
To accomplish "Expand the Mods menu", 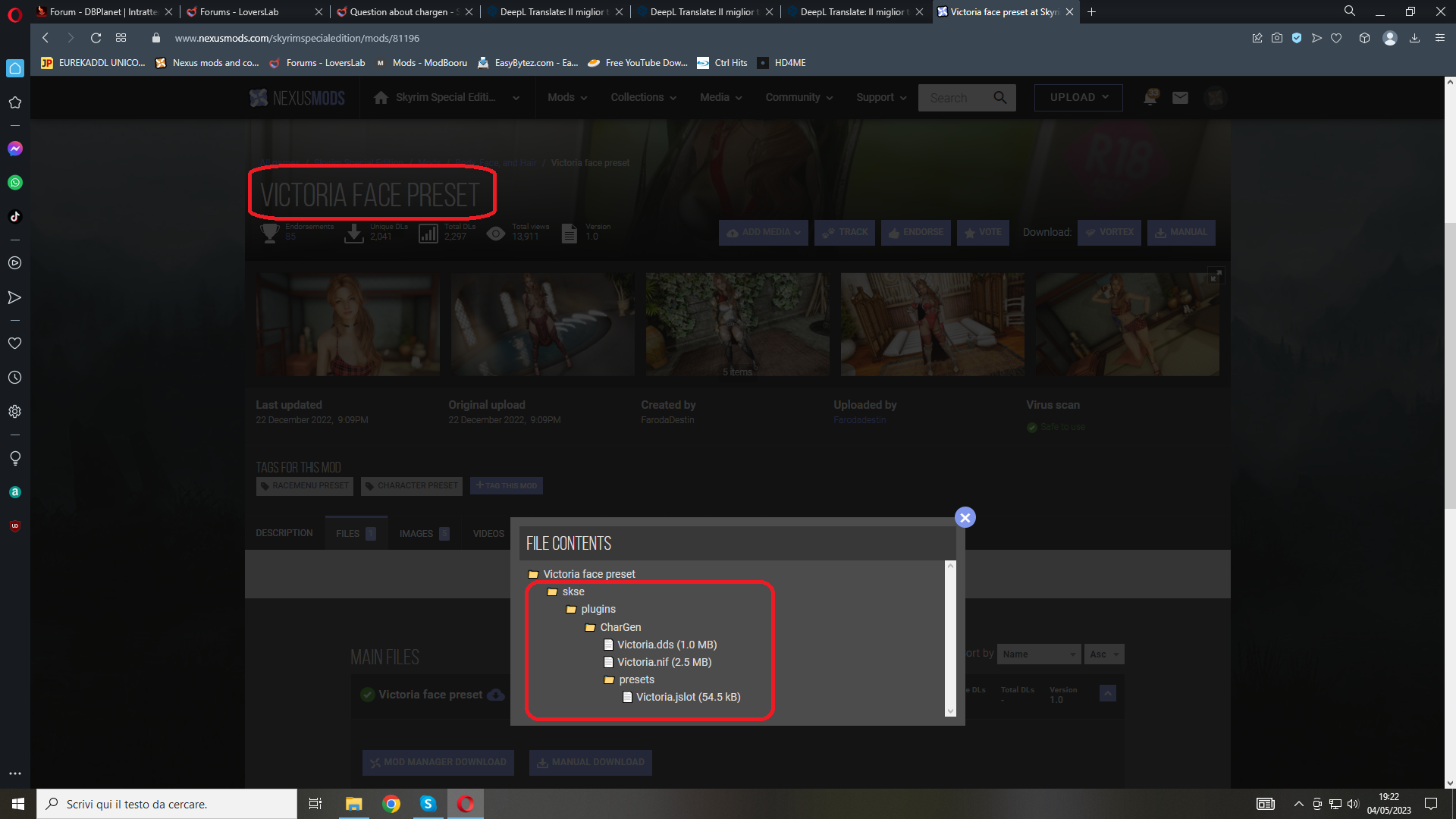I will pyautogui.click(x=567, y=97).
